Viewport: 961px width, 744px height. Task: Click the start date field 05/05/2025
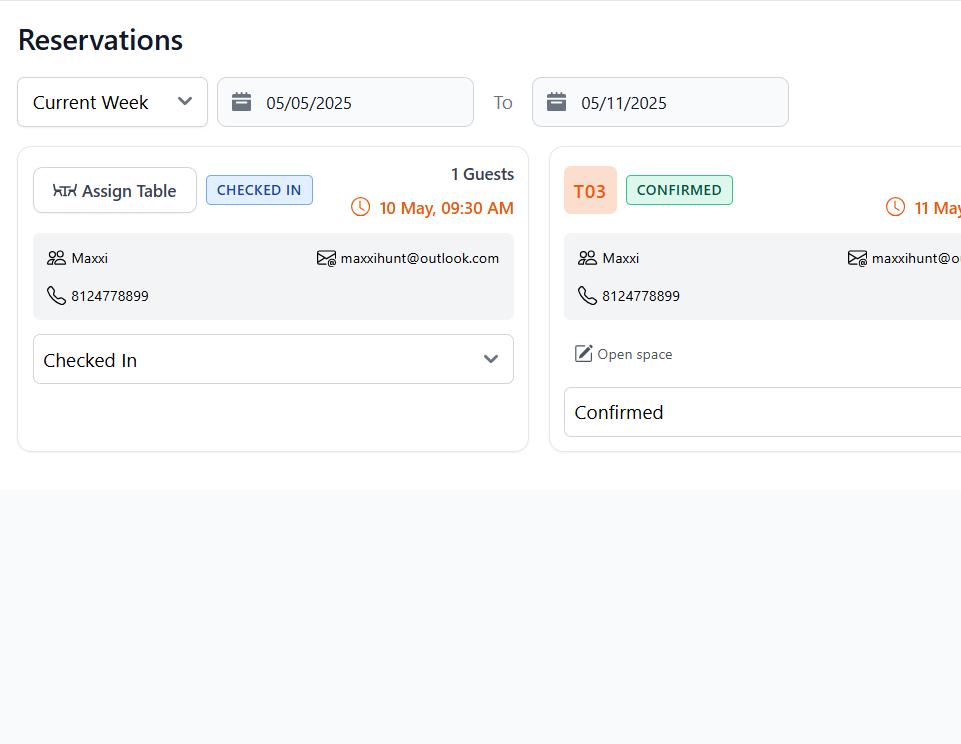click(x=360, y=102)
